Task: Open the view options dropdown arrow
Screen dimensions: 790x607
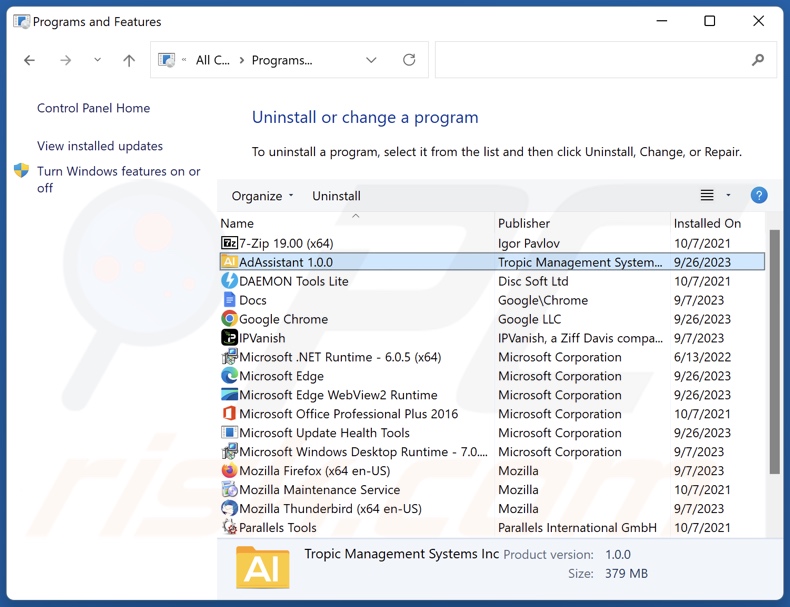Action: 728,195
